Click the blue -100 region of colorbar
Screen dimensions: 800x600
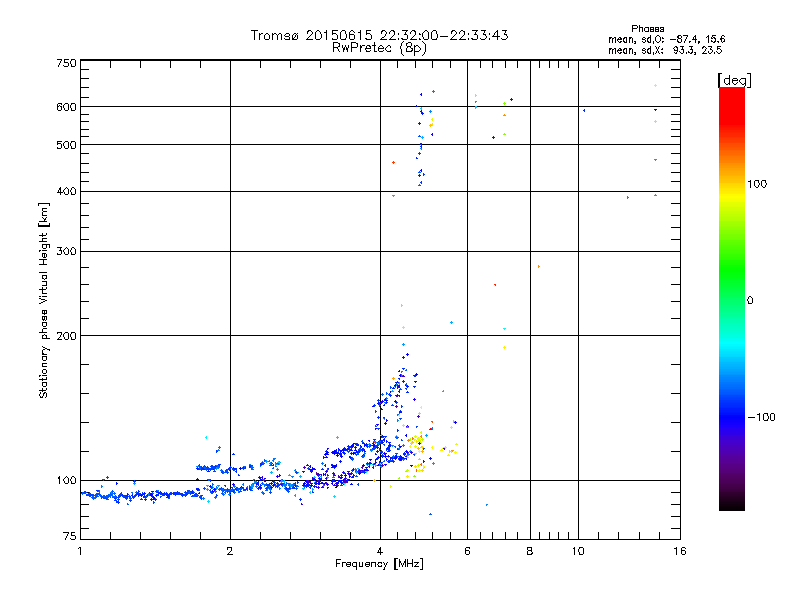click(x=732, y=417)
